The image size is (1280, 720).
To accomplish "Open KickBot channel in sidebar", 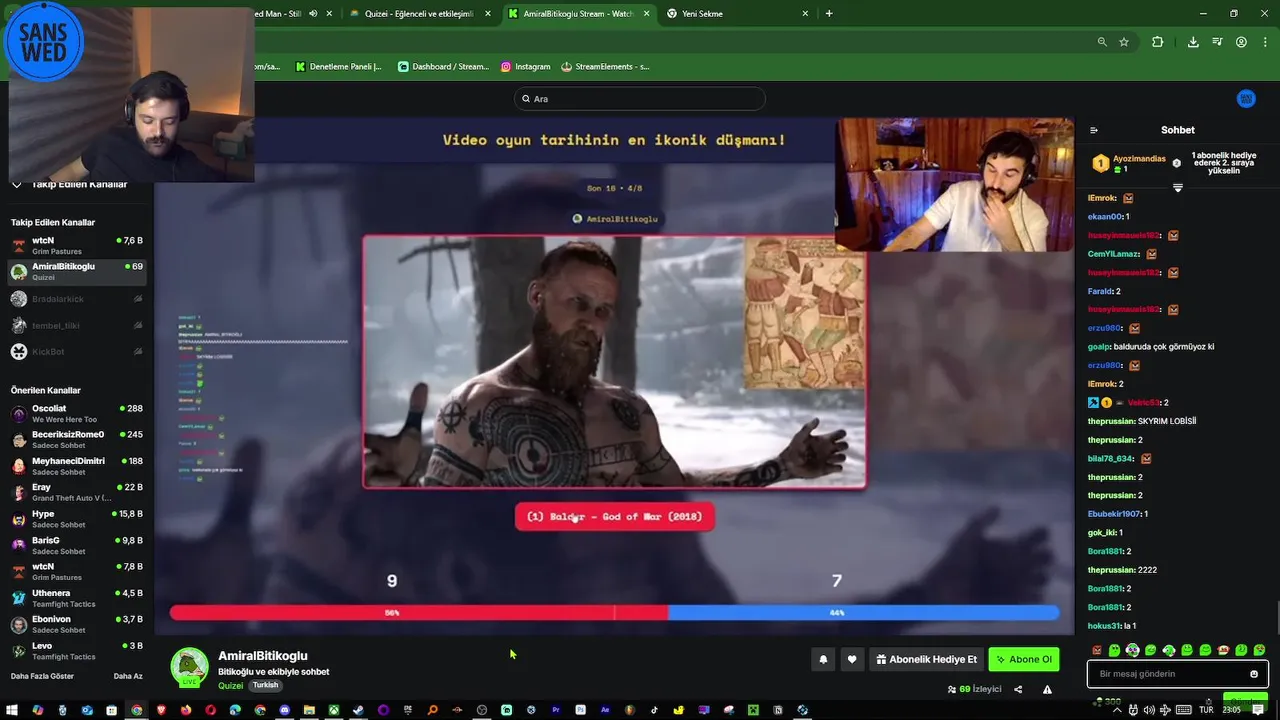I will point(77,352).
